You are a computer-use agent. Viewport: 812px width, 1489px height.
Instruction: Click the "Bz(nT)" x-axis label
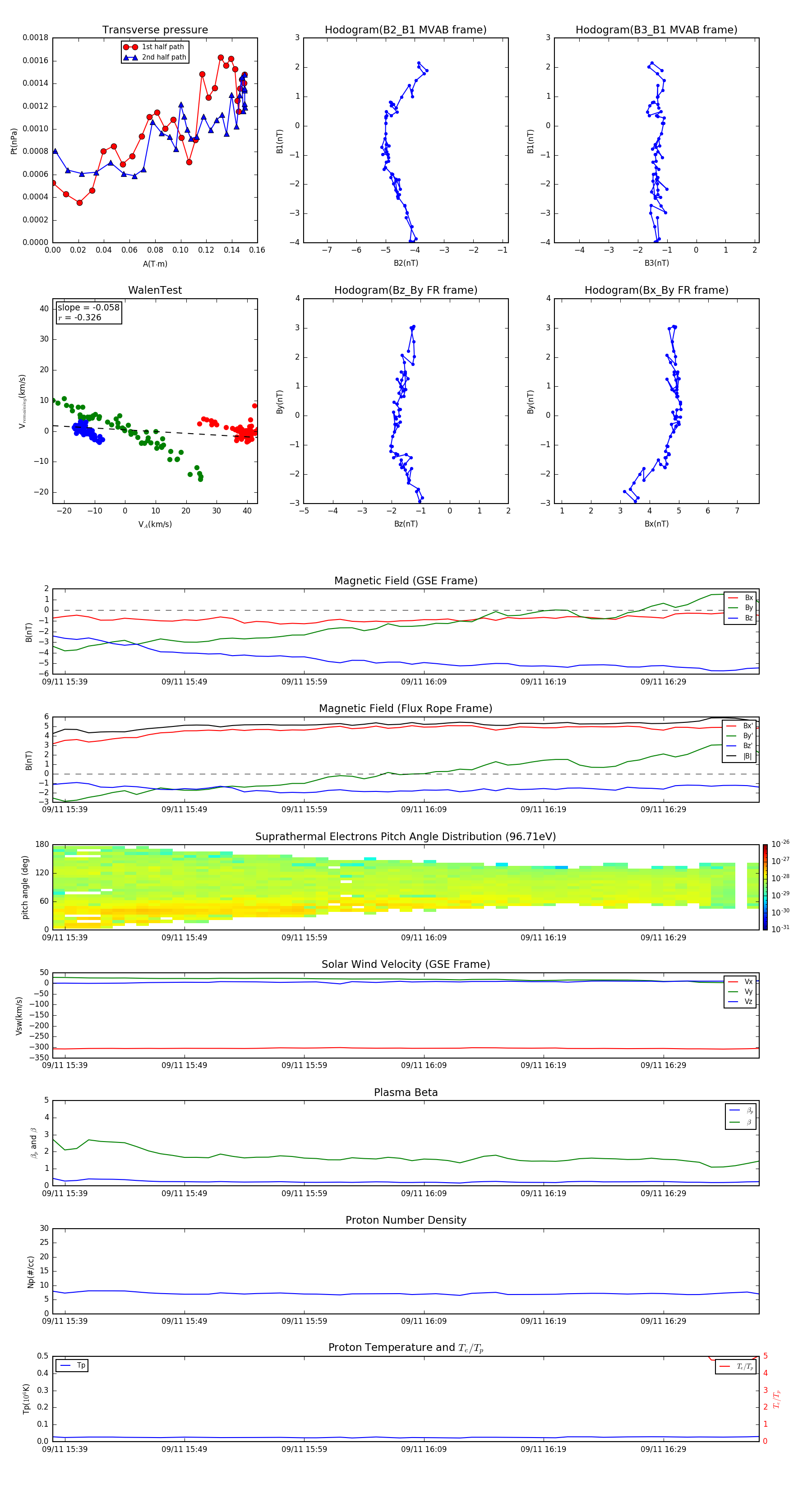(x=406, y=524)
